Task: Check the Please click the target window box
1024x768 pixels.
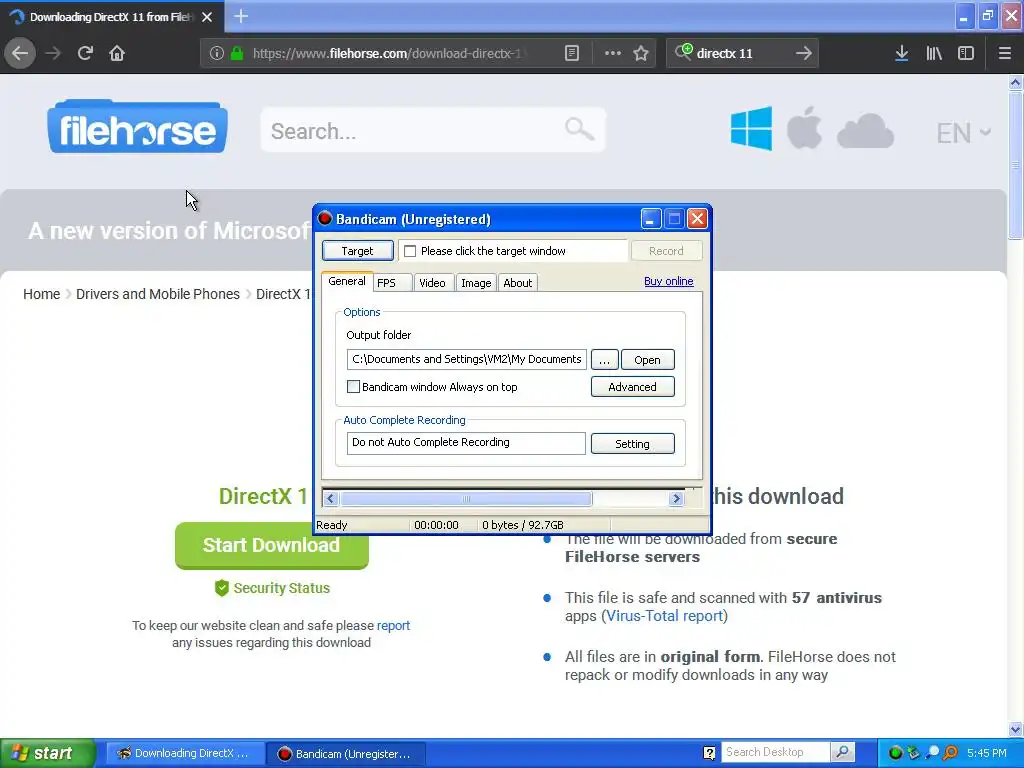Action: click(x=410, y=251)
